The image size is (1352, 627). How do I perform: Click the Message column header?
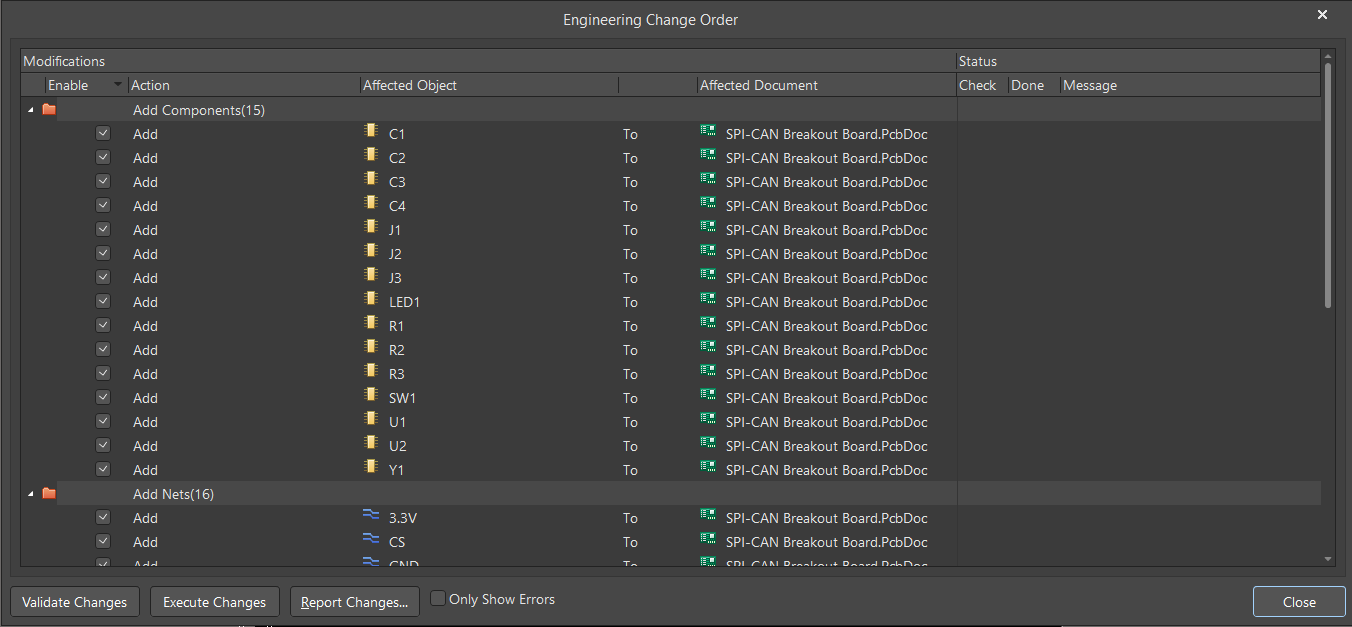click(x=1190, y=85)
